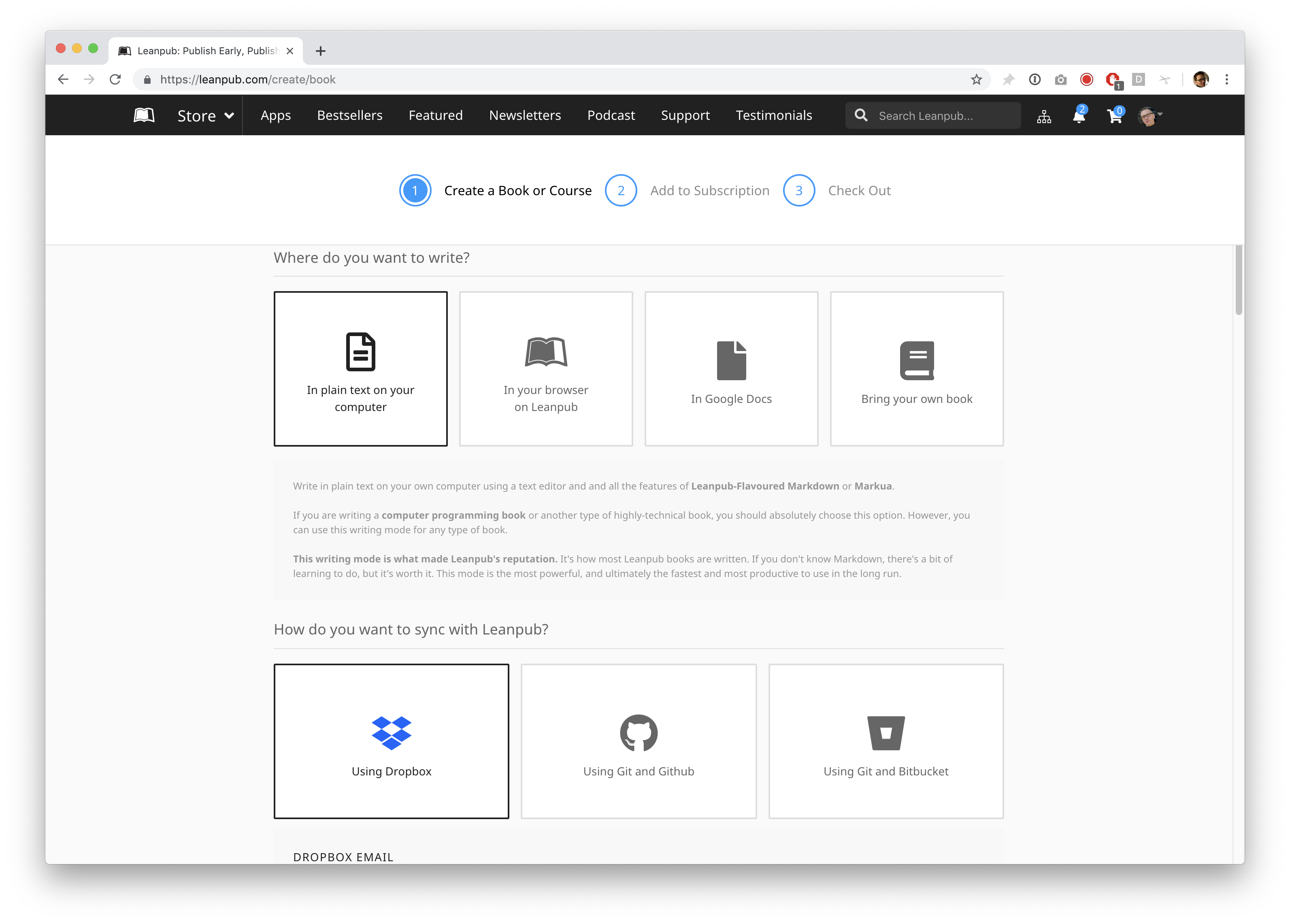1290x924 pixels.
Task: Click the Check Out step label
Action: (859, 191)
